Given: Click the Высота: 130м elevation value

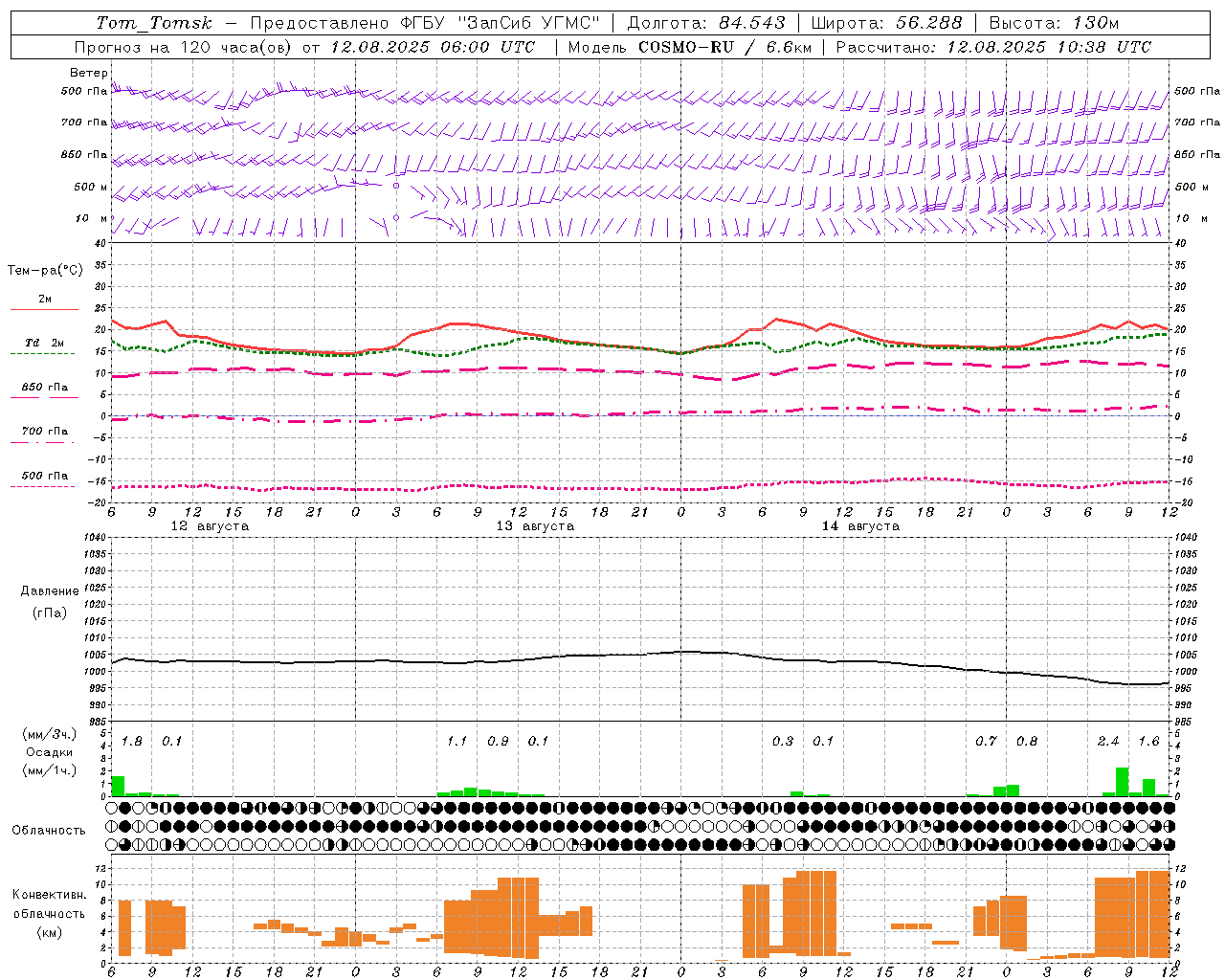Looking at the screenshot, I should 1054,23.
